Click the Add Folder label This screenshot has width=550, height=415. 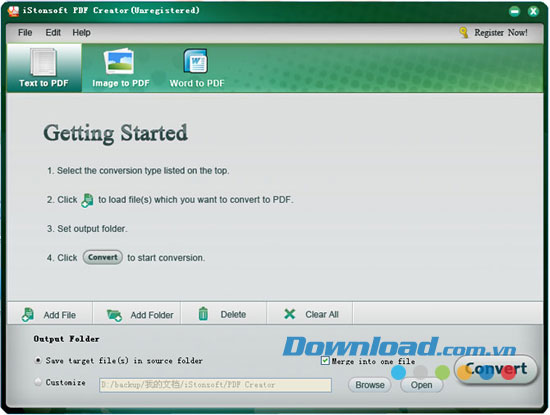coord(152,315)
